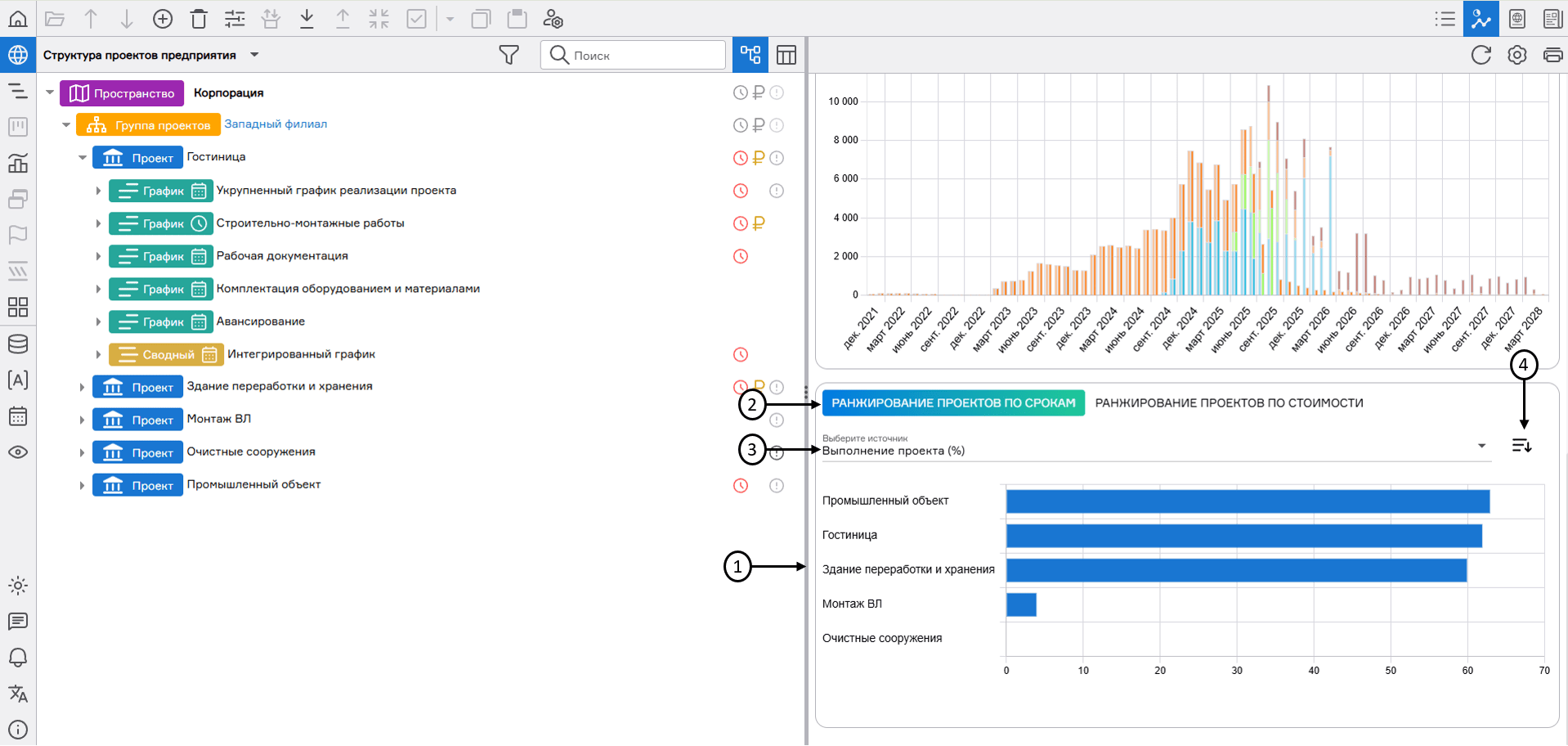Click the filter funnel icon
The height and width of the screenshot is (746, 1568).
(x=508, y=55)
